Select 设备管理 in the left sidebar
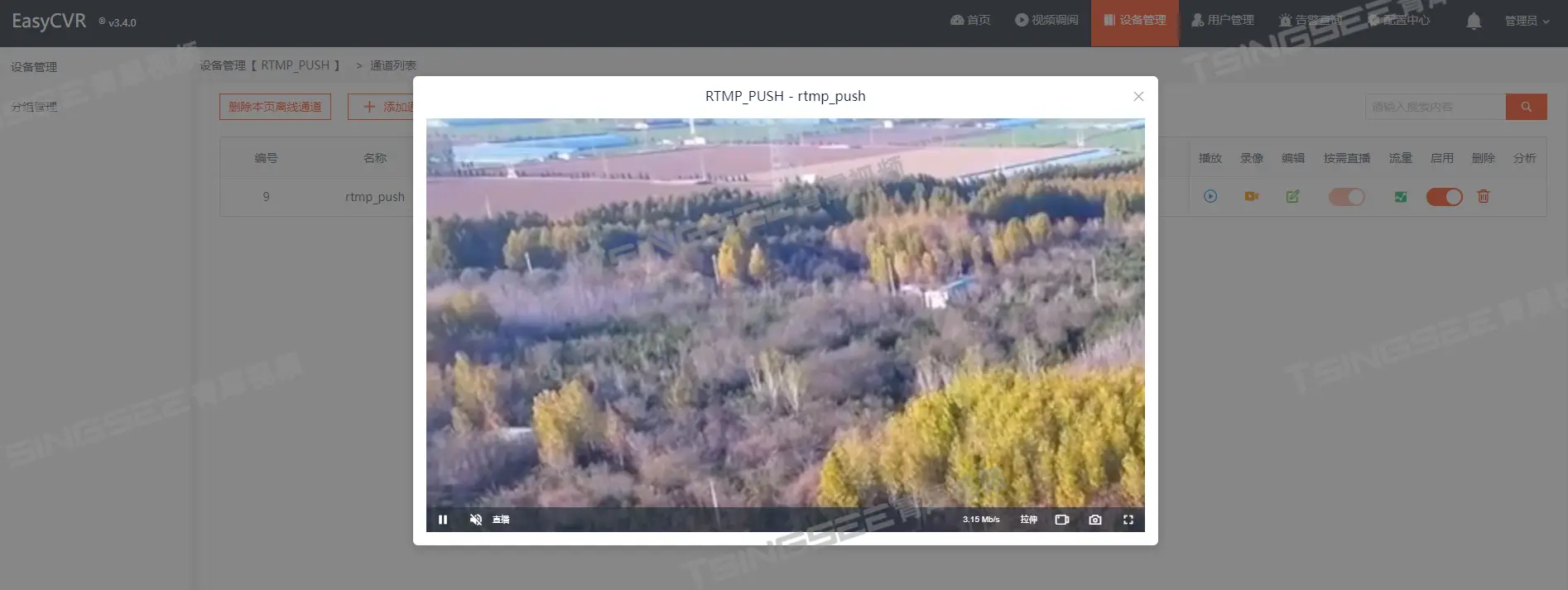This screenshot has width=1568, height=590. [34, 67]
